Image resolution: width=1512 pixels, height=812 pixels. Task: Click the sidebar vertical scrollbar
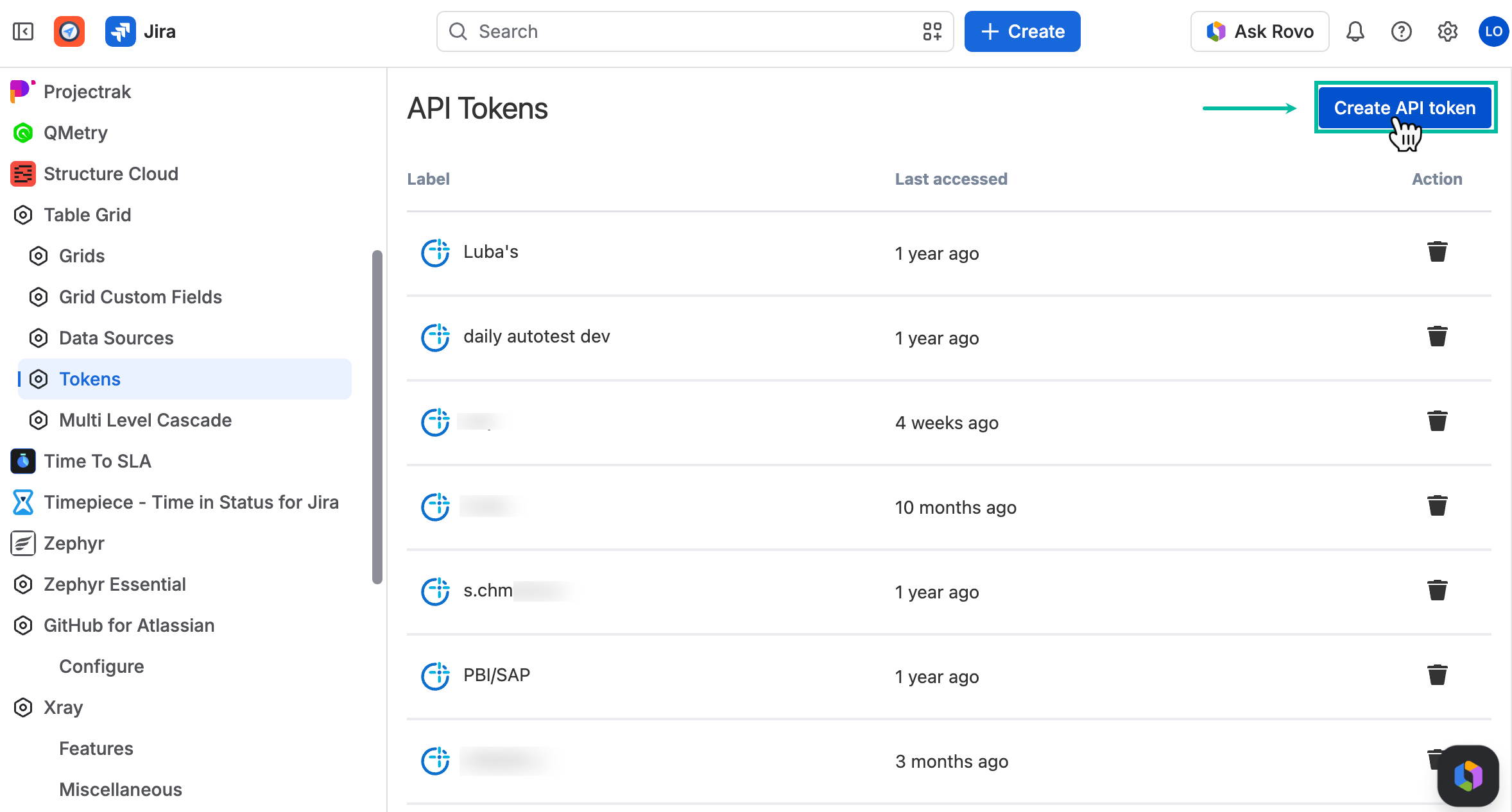click(x=377, y=417)
